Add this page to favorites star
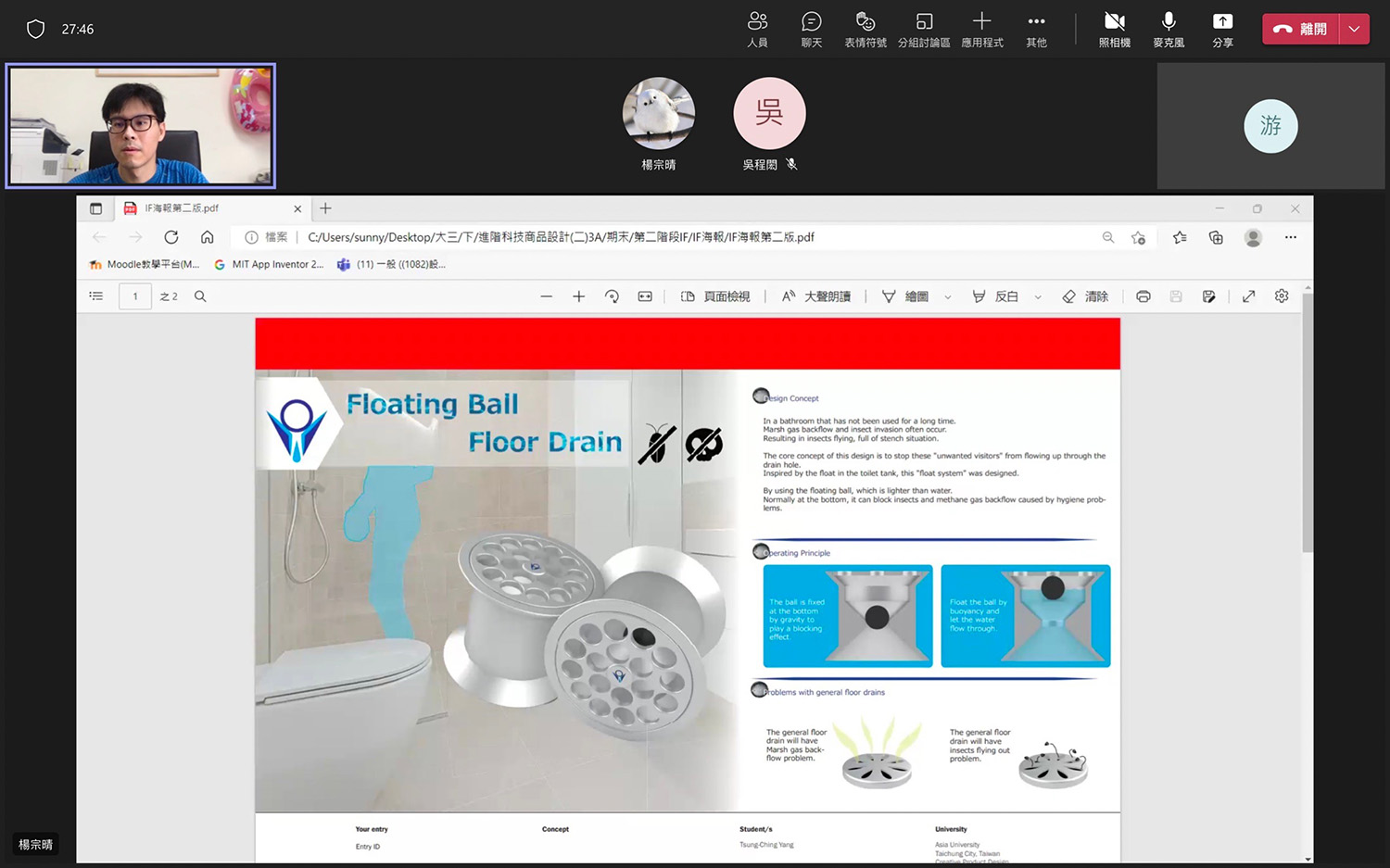Viewport: 1390px width, 868px height. (x=1139, y=237)
